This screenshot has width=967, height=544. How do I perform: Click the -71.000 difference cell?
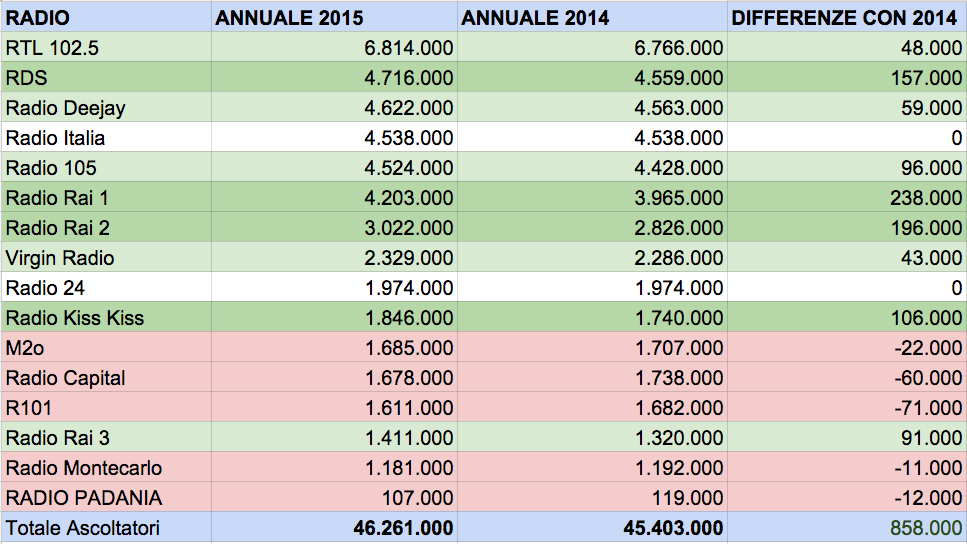click(846, 408)
